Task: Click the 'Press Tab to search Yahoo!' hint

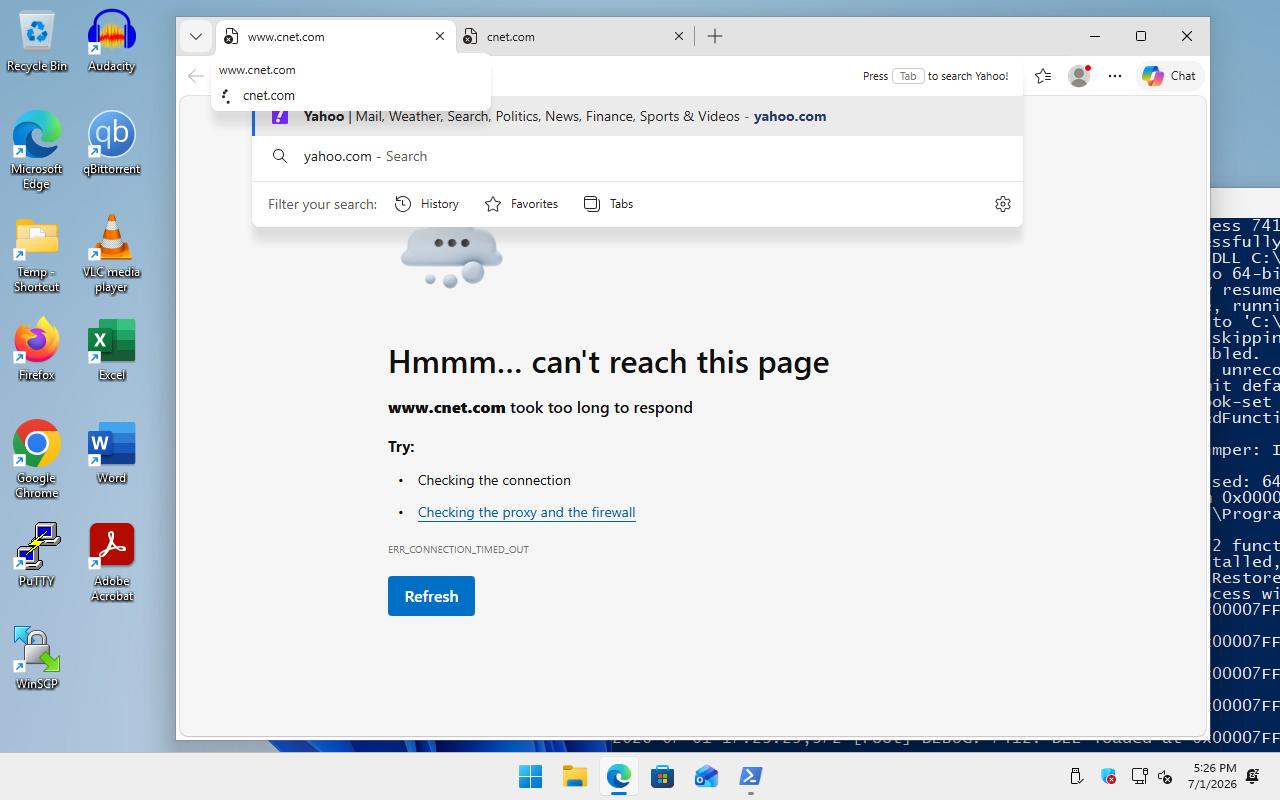Action: pos(935,76)
